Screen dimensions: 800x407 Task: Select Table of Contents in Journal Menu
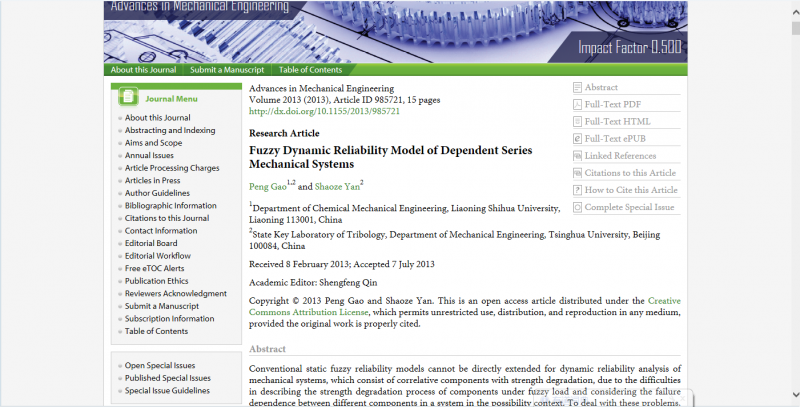click(156, 331)
